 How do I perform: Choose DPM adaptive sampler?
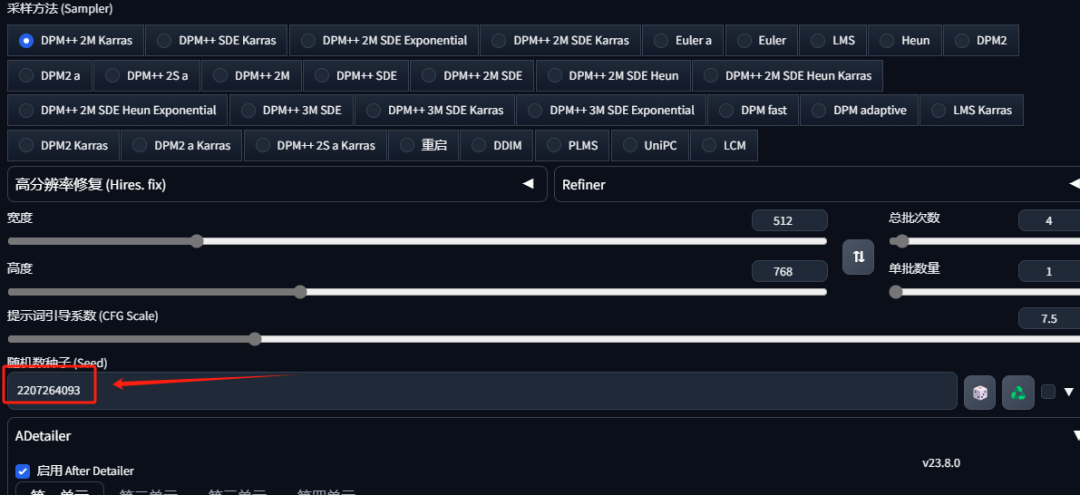click(x=859, y=110)
